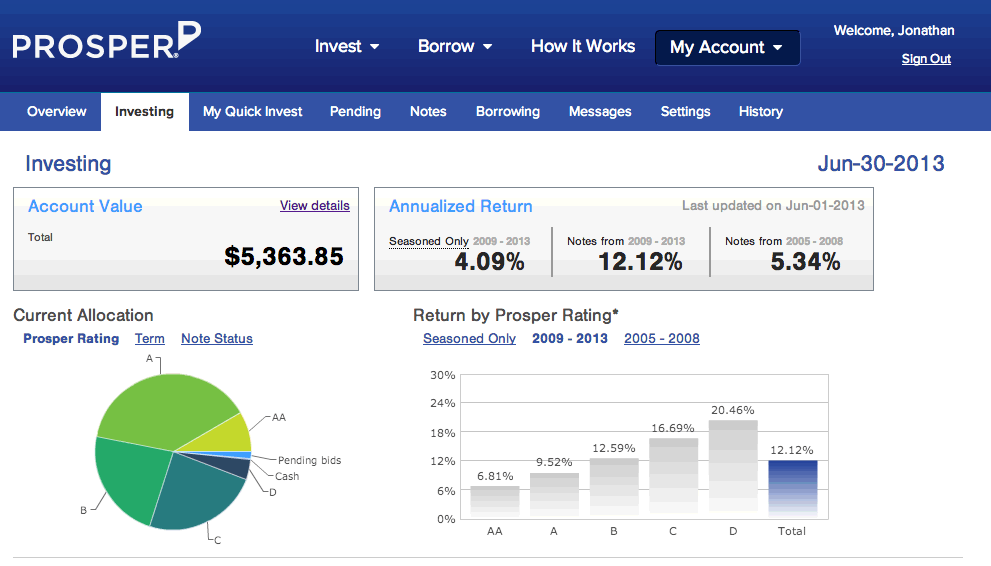Click the Cash pie chart label
Screen dimensions: 991x566
click(x=287, y=476)
